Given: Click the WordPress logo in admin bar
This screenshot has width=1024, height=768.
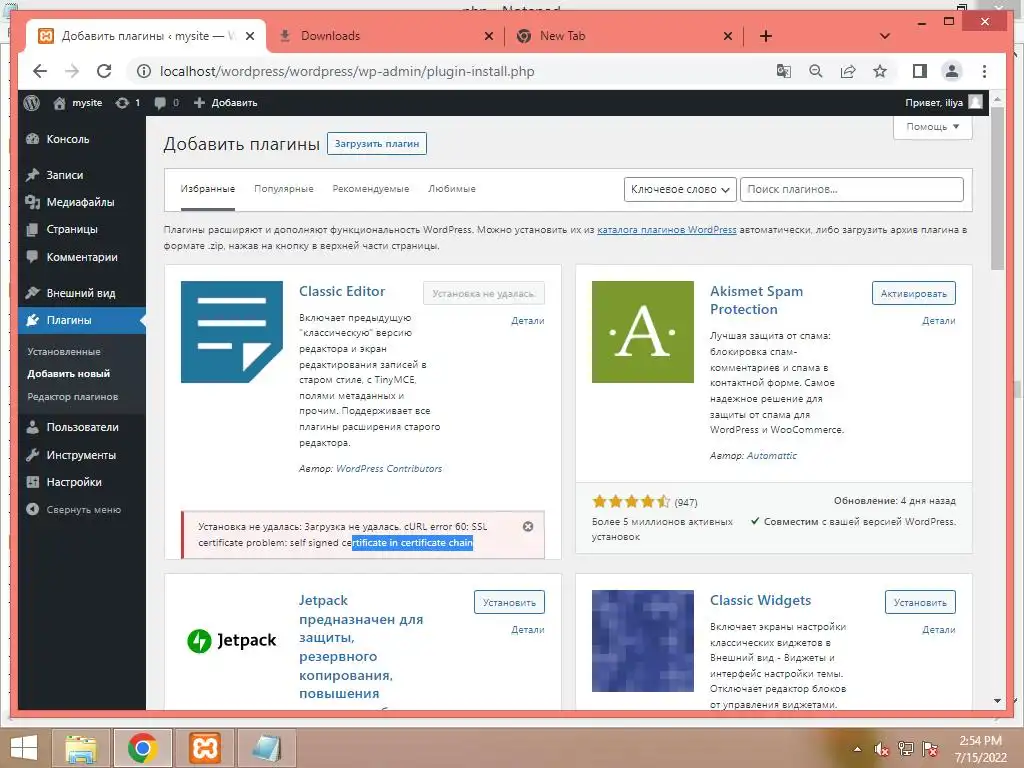Looking at the screenshot, I should (x=31, y=103).
